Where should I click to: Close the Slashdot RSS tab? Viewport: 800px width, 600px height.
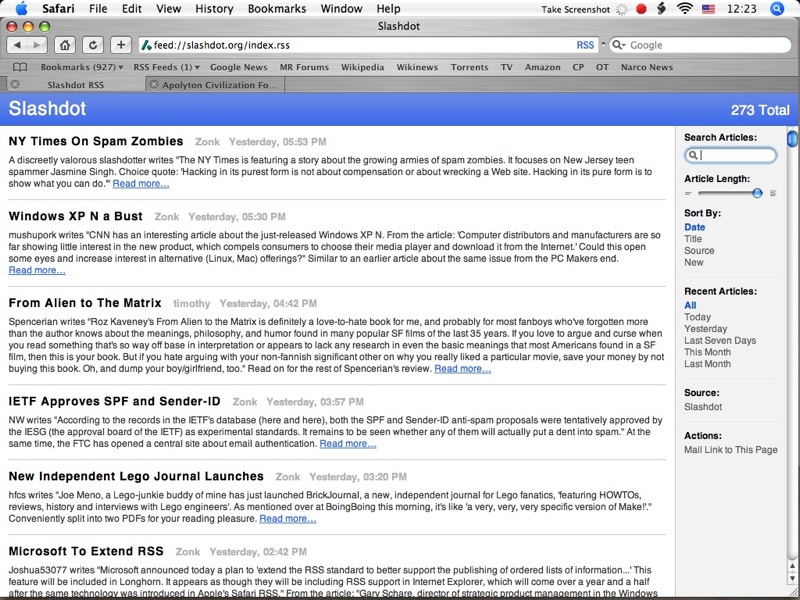click(x=13, y=85)
